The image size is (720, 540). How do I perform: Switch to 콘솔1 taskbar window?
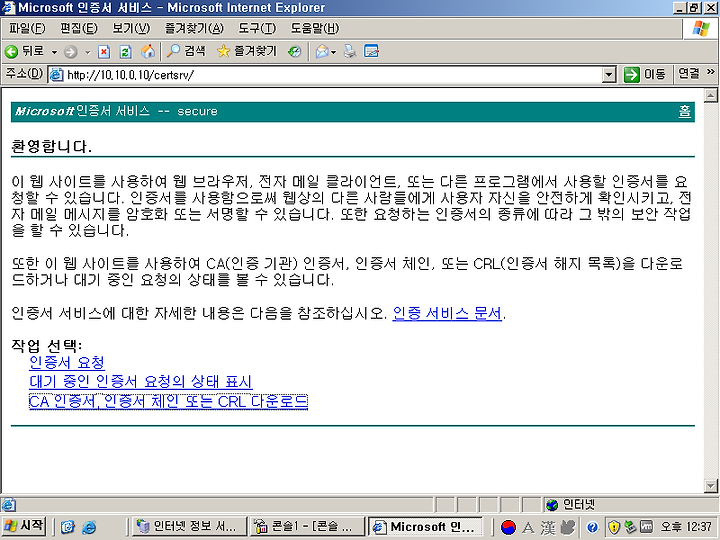pos(307,526)
